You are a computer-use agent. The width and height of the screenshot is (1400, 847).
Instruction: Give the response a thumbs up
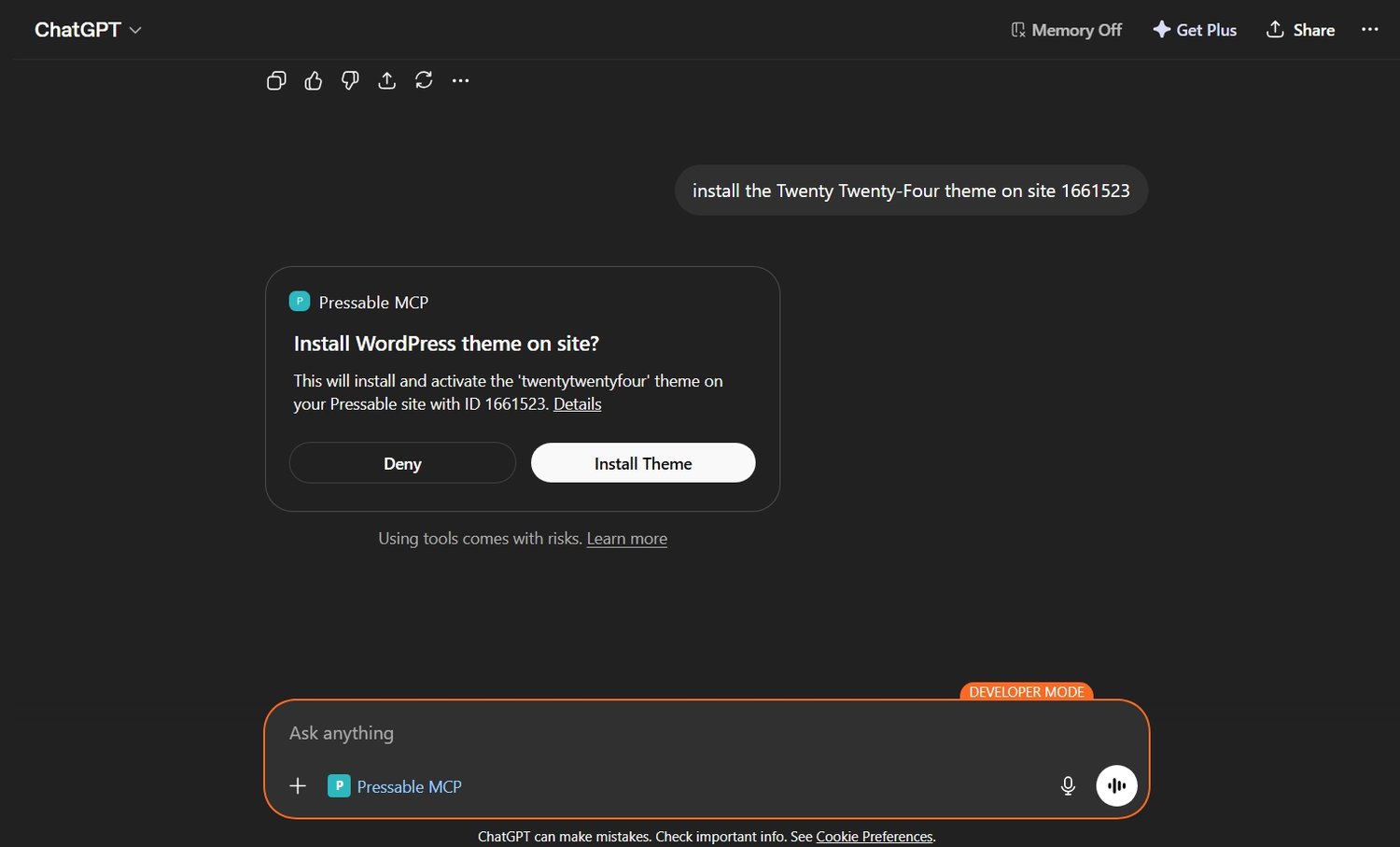tap(314, 81)
